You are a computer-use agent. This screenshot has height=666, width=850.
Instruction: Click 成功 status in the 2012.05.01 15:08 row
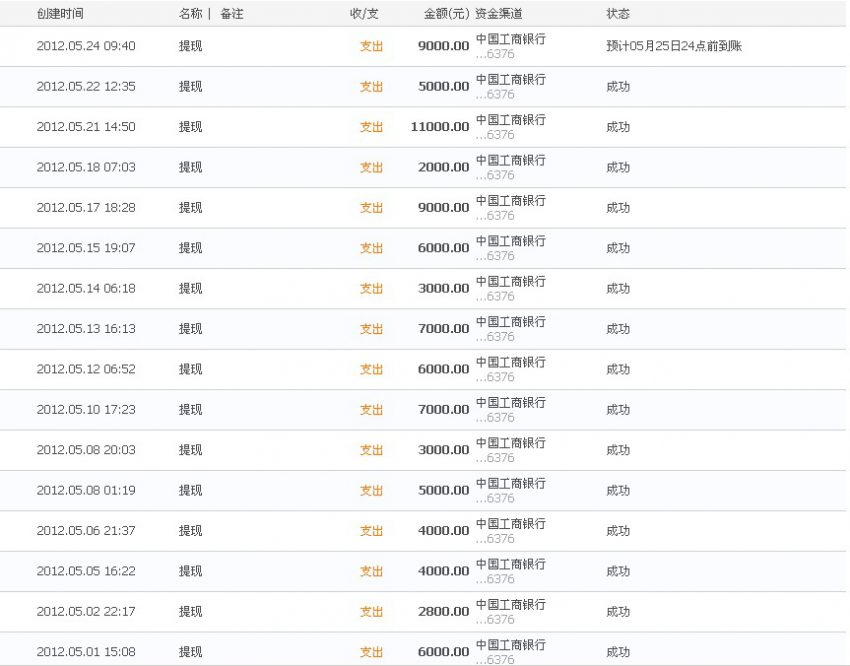[618, 652]
